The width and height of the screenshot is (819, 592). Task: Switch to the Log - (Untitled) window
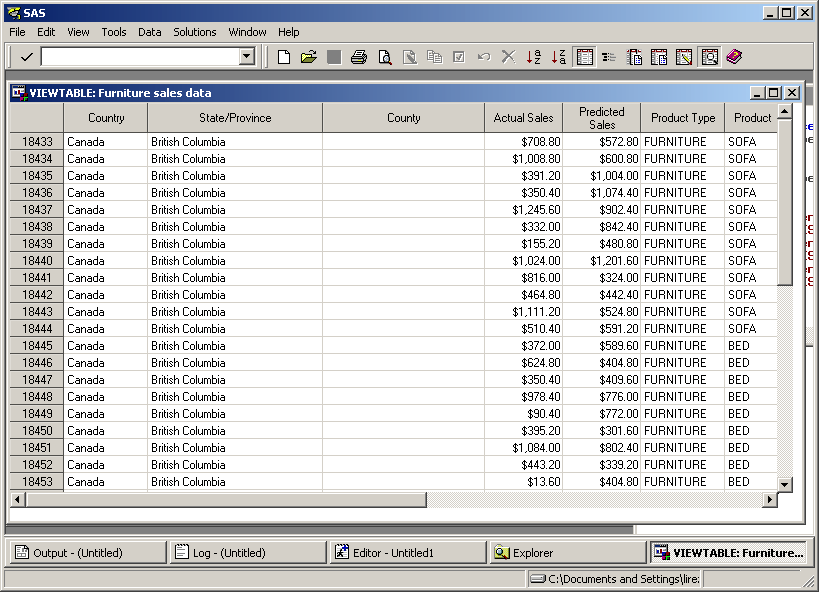point(247,551)
